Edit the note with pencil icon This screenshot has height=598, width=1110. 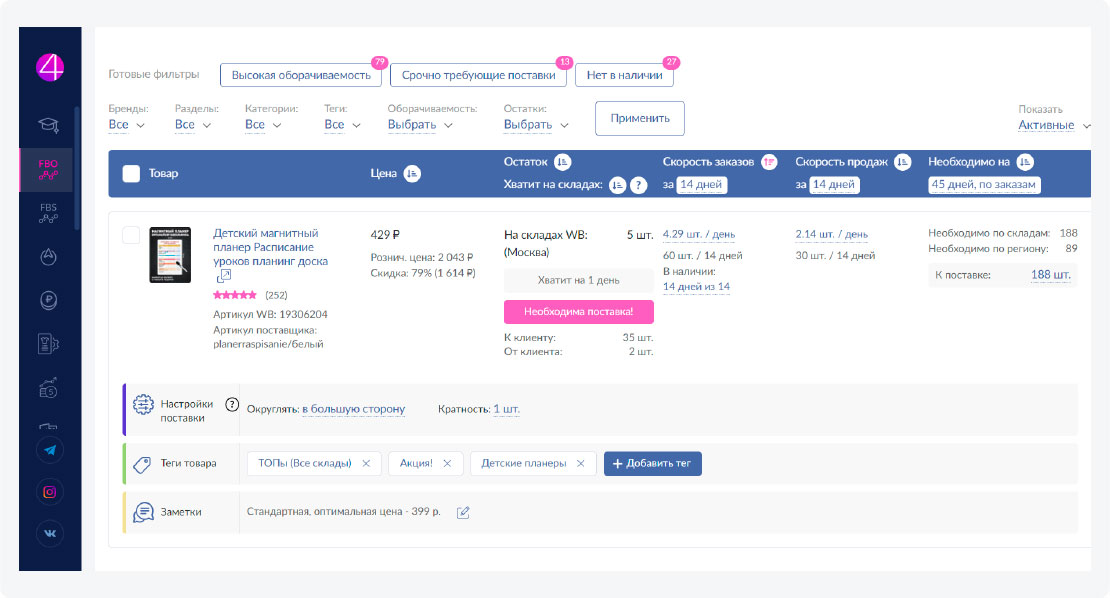tap(463, 512)
